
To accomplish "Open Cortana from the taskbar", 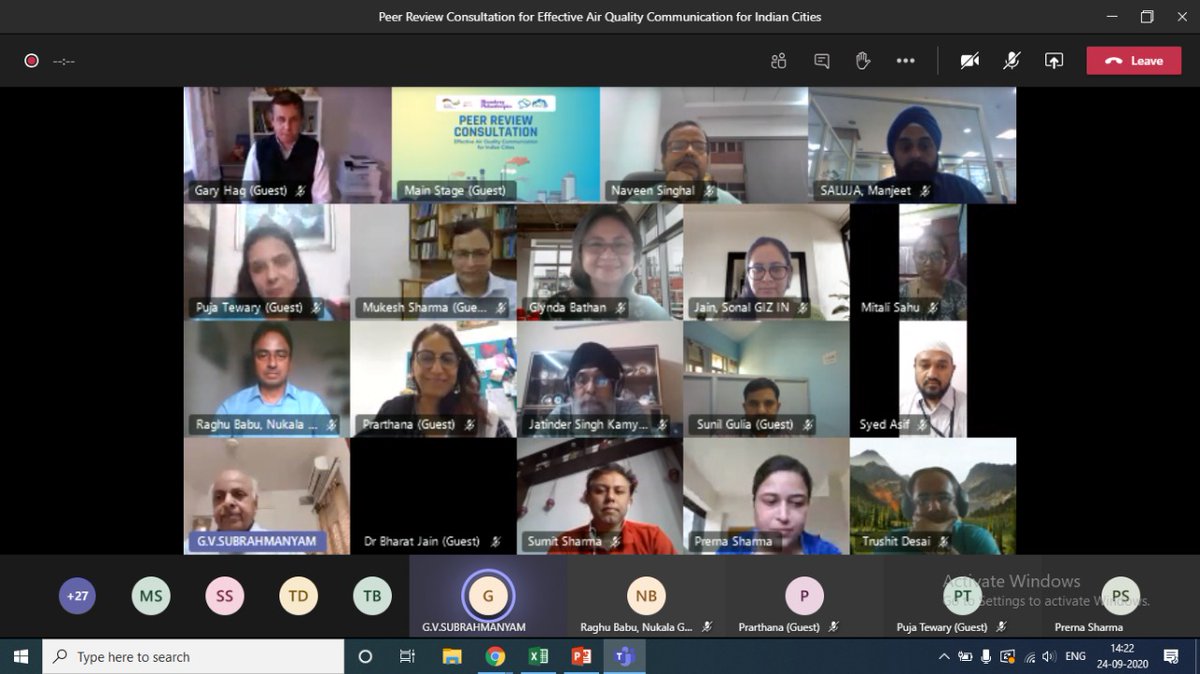I will point(365,657).
